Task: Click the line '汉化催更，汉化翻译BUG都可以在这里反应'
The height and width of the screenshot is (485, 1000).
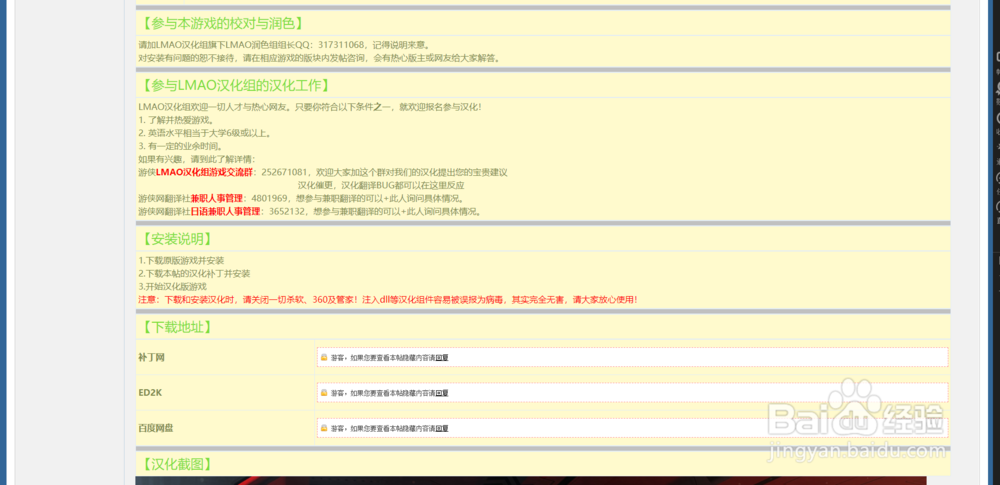Action: click(x=381, y=185)
